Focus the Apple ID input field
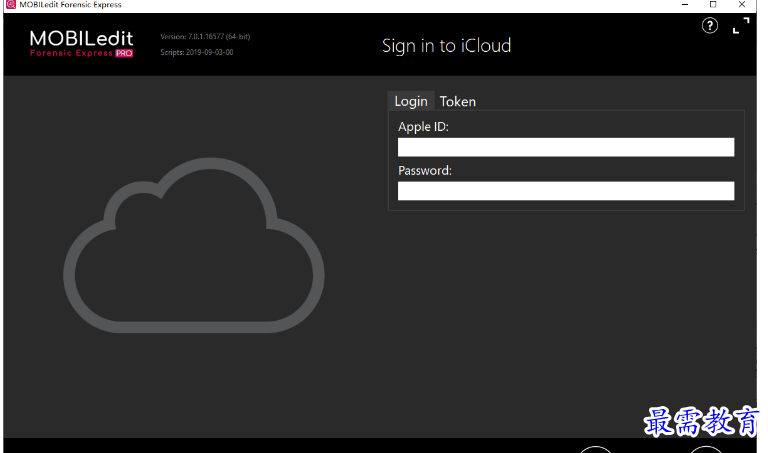Viewport: 768px width, 453px height. [566, 147]
